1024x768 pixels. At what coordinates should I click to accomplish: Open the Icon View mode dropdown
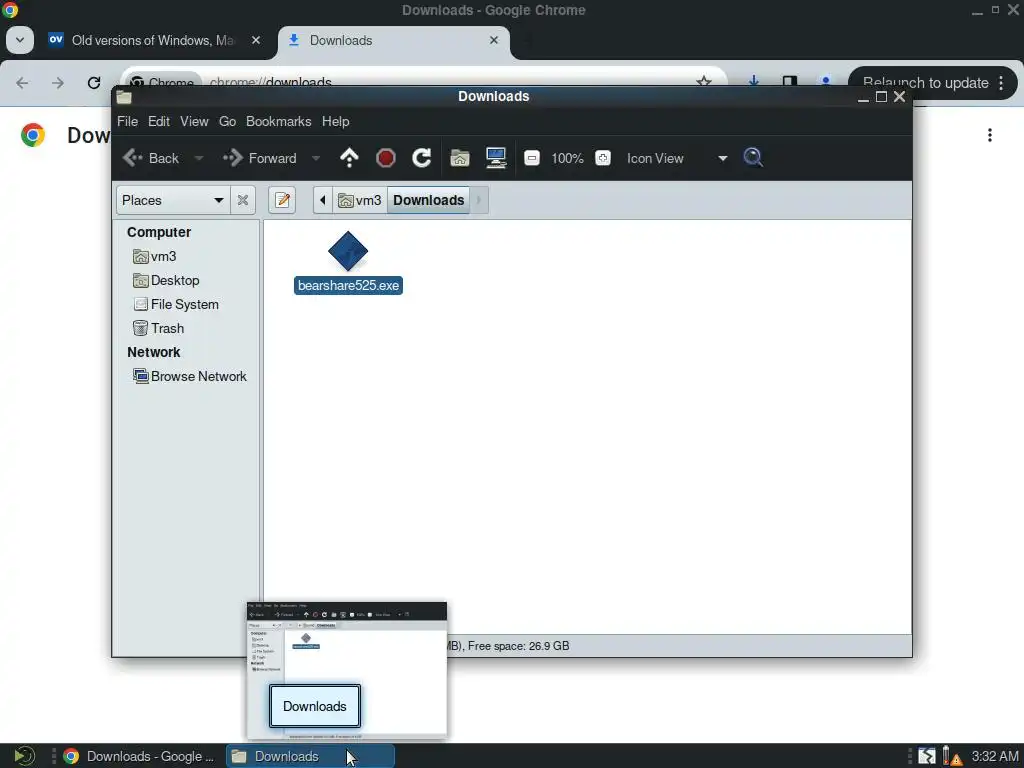[x=677, y=158]
